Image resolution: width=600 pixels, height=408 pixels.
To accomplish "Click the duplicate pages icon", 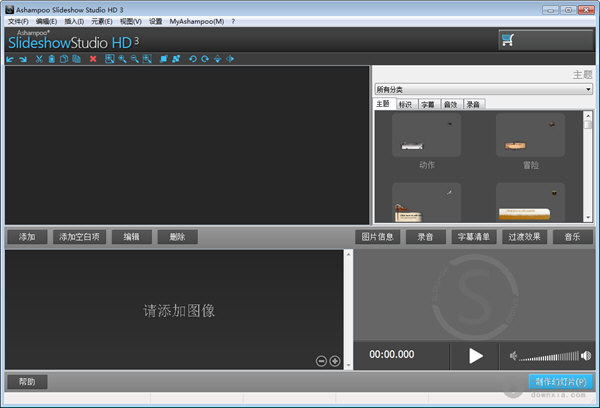I will coord(77,59).
